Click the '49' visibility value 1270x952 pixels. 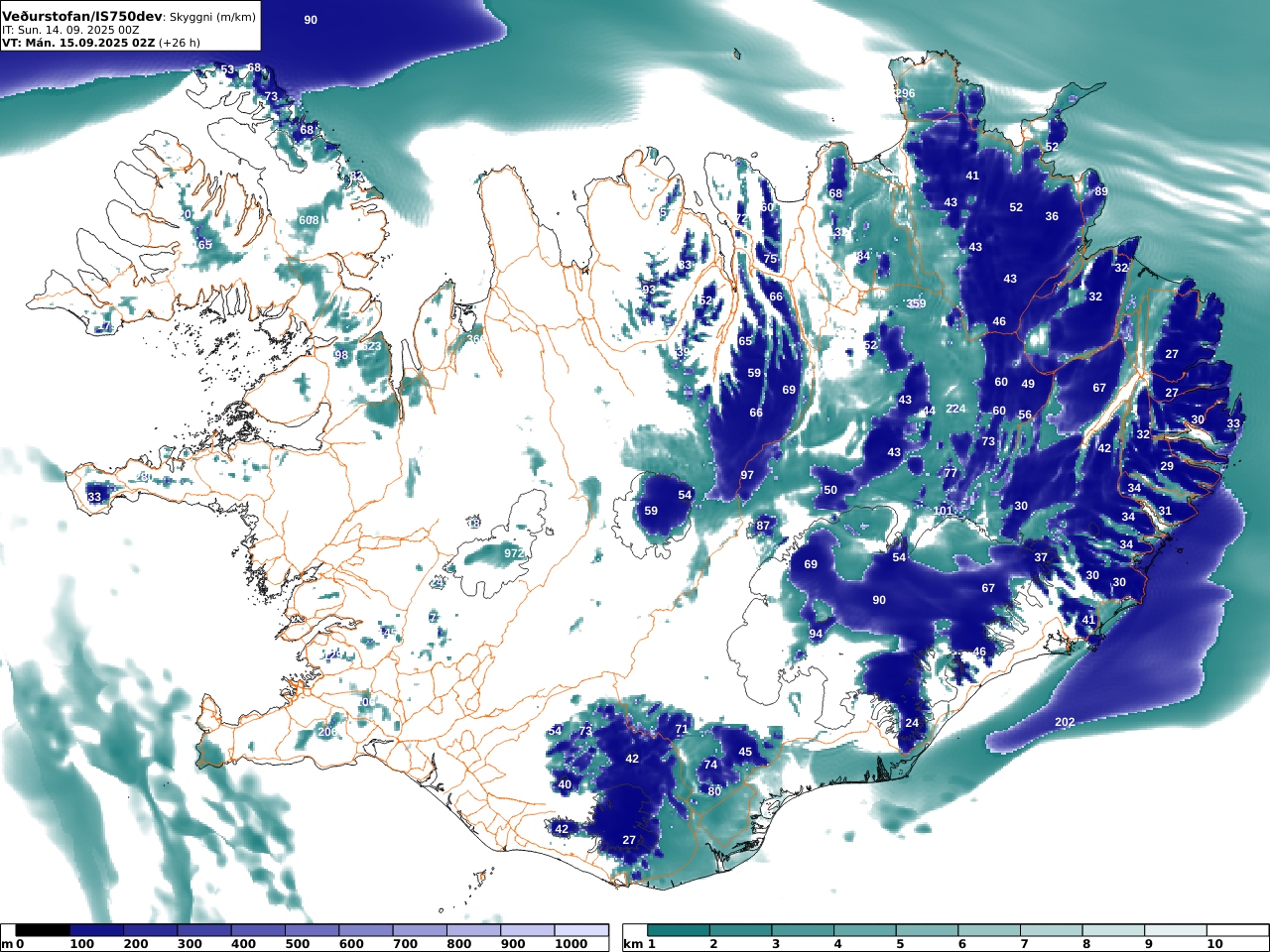(x=1028, y=384)
